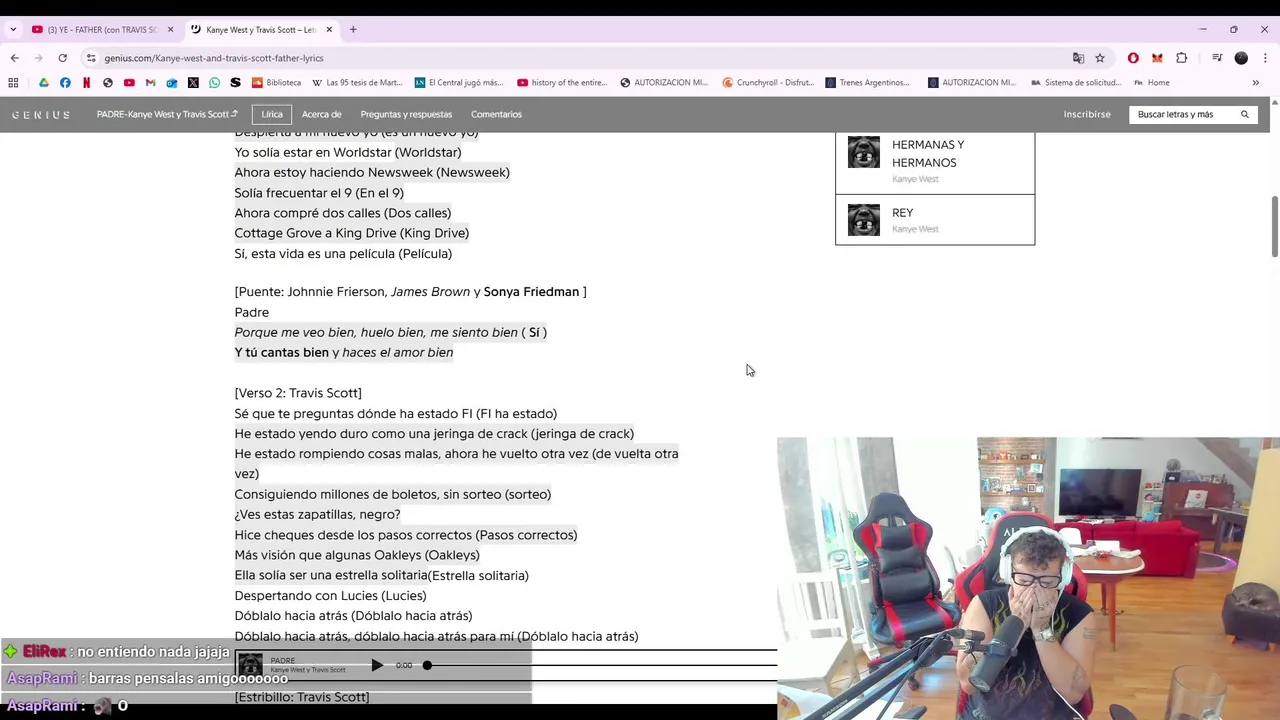Select the Lírica tab
Viewport: 1280px width, 720px height.
(x=272, y=114)
